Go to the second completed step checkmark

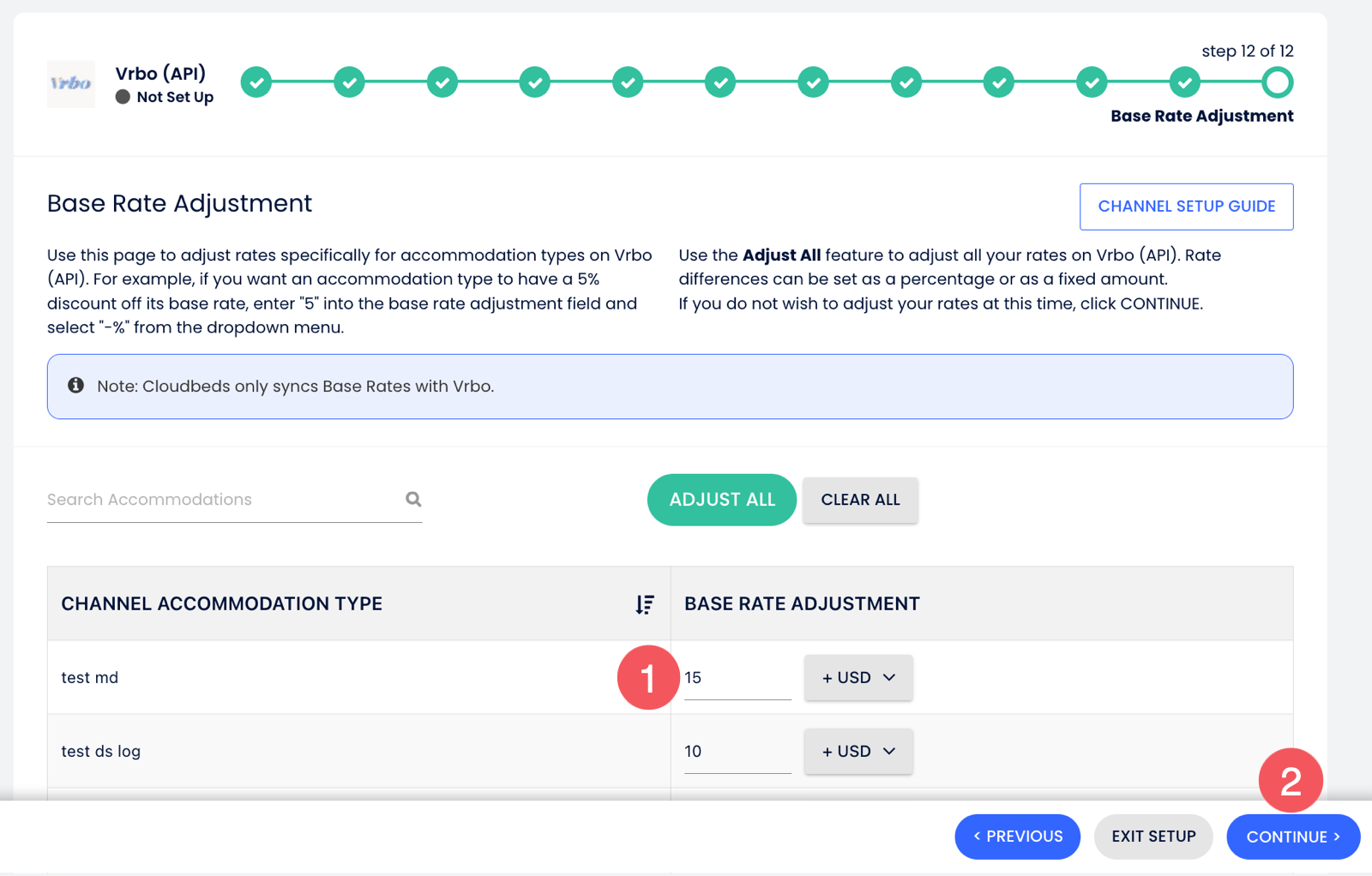349,83
